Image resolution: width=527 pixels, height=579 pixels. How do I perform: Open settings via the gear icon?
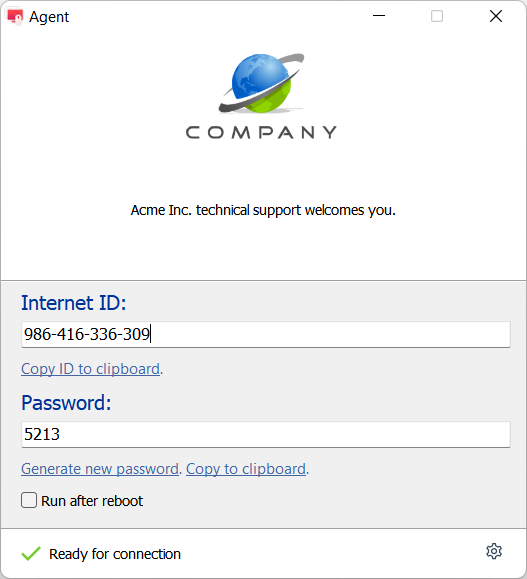pyautogui.click(x=494, y=551)
